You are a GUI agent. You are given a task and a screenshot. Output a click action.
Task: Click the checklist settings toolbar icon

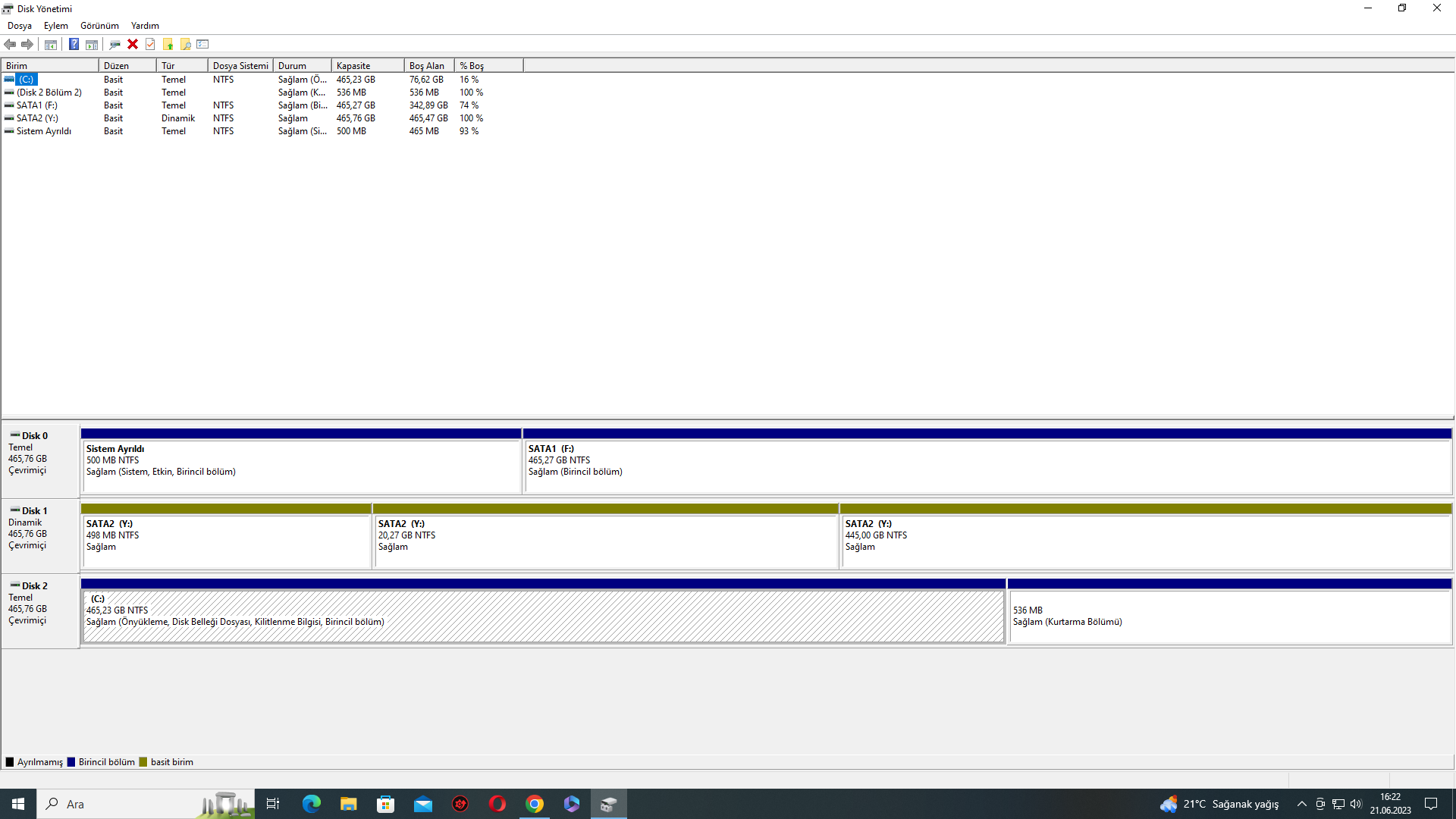pos(202,44)
